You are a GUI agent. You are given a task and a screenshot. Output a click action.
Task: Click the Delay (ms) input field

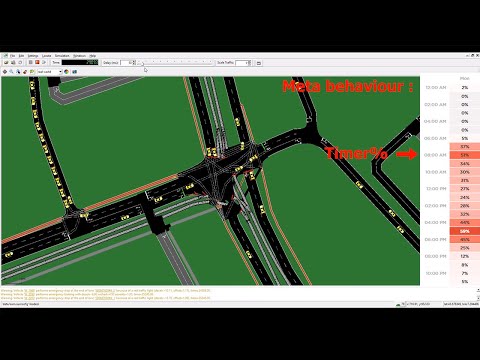coord(126,63)
